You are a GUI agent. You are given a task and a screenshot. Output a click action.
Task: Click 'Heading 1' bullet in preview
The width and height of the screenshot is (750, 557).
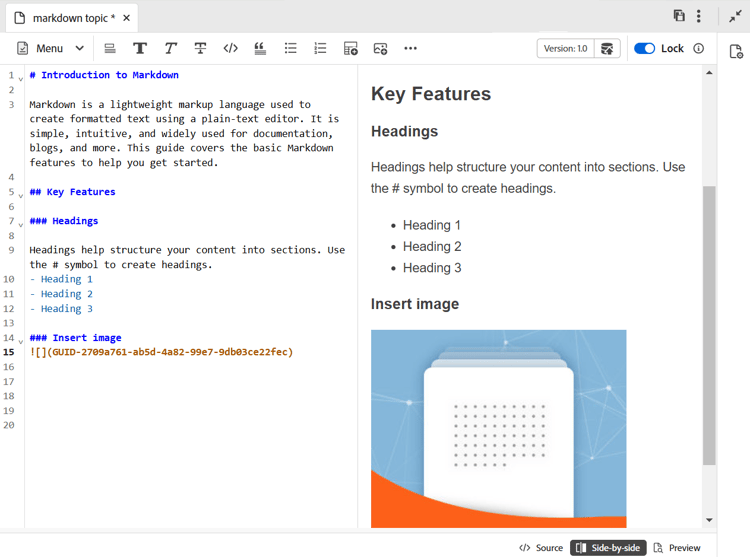coord(431,225)
